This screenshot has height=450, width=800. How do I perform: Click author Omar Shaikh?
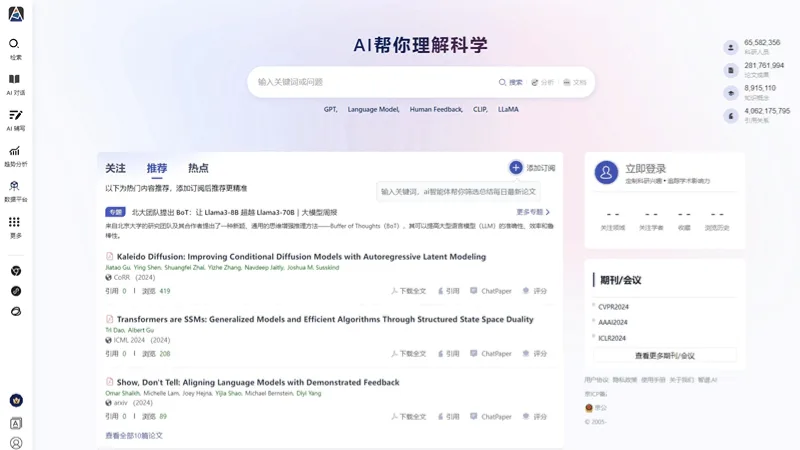[122, 393]
